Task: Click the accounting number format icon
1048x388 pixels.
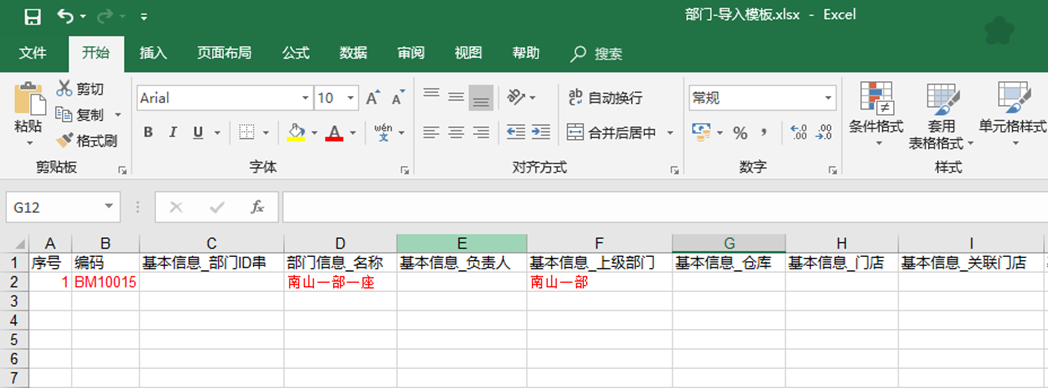Action: point(700,132)
